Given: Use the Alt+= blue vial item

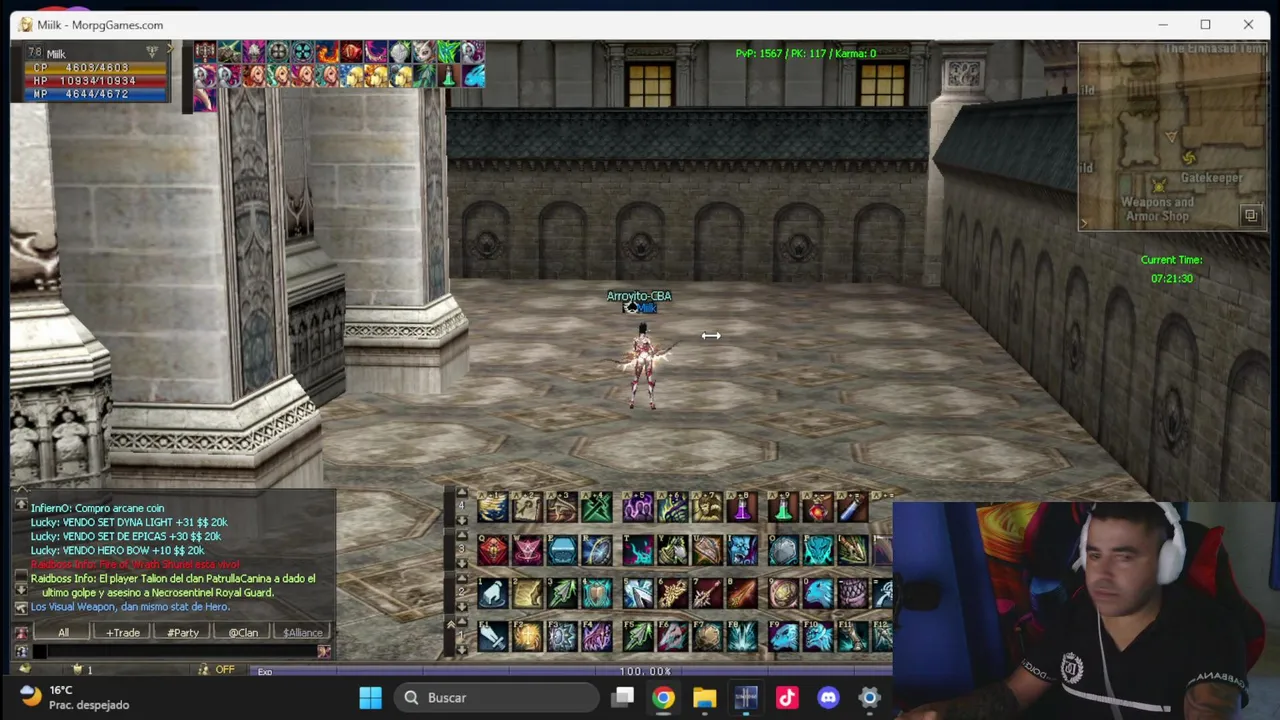Looking at the screenshot, I should pyautogui.click(x=852, y=507).
